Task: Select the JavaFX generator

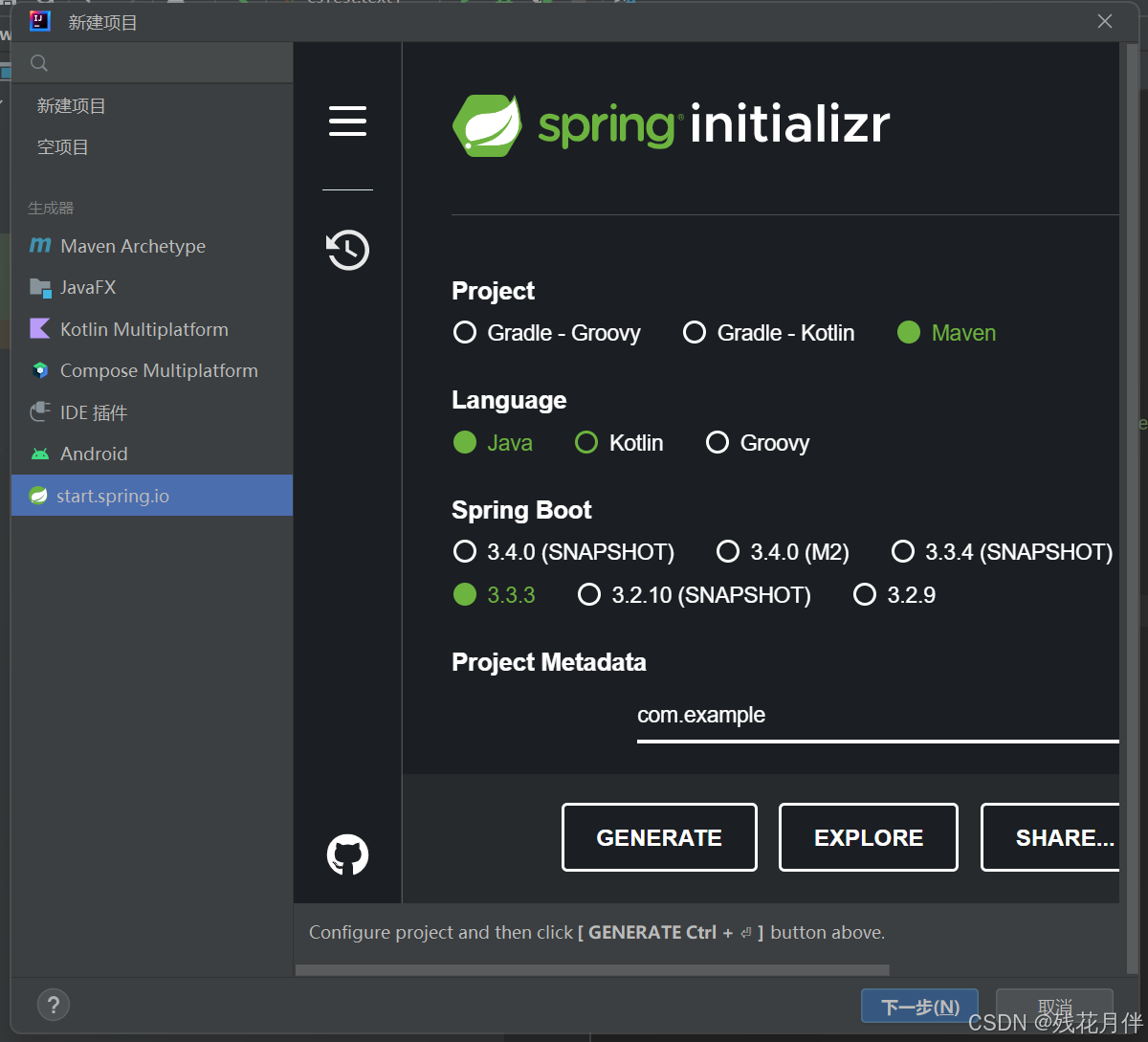Action: pyautogui.click(x=152, y=287)
